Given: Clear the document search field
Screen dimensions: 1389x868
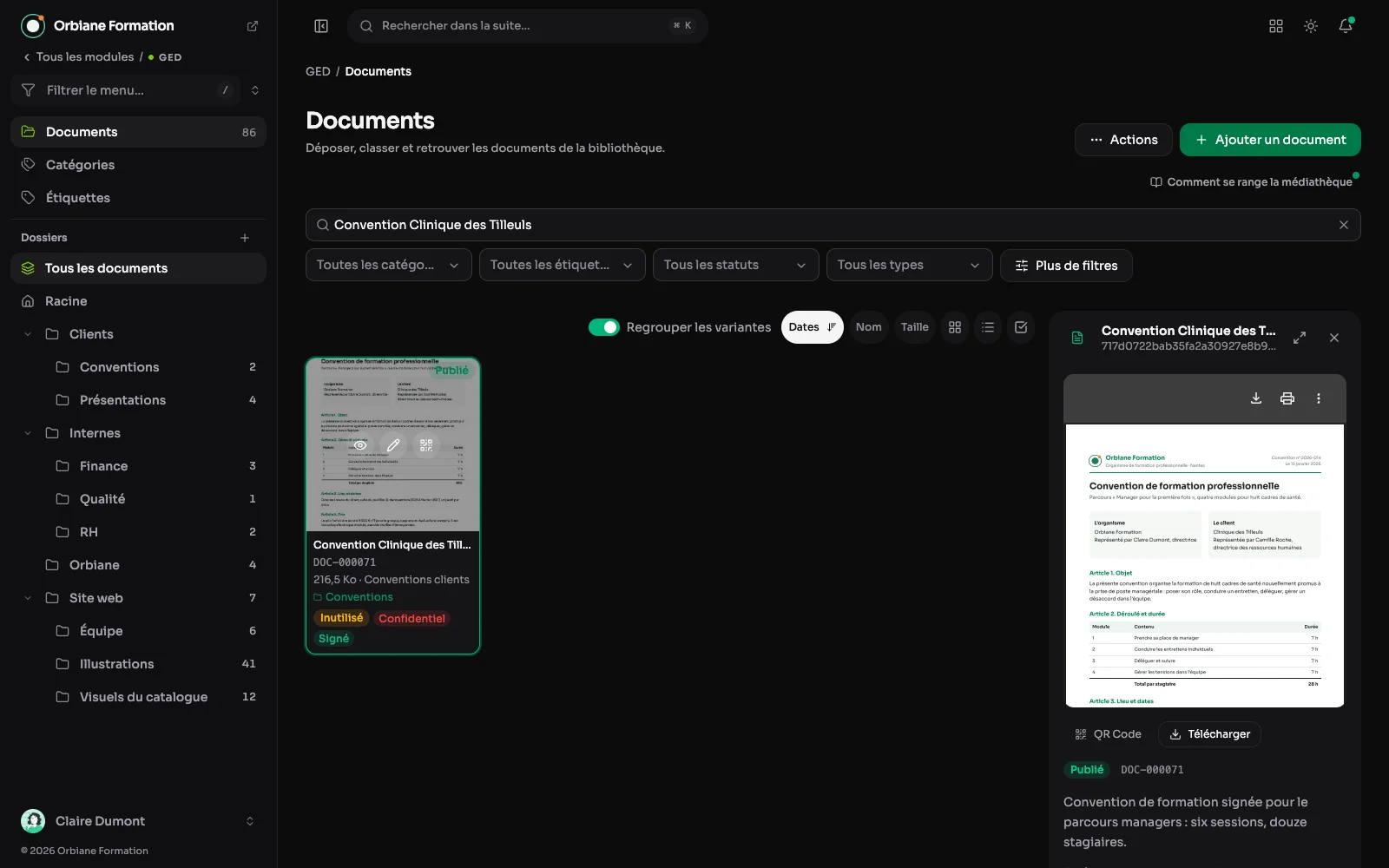Looking at the screenshot, I should [1344, 225].
